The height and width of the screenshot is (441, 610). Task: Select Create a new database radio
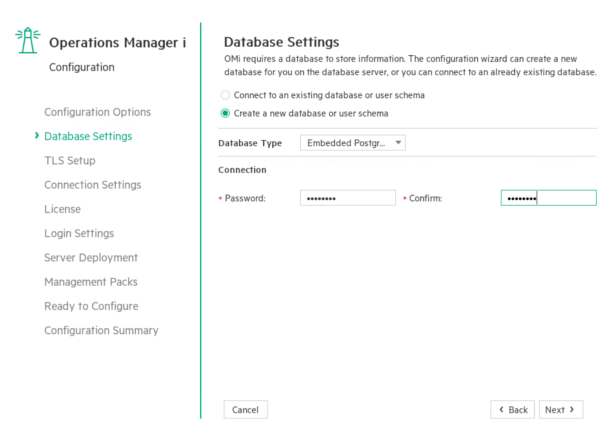tap(225, 113)
